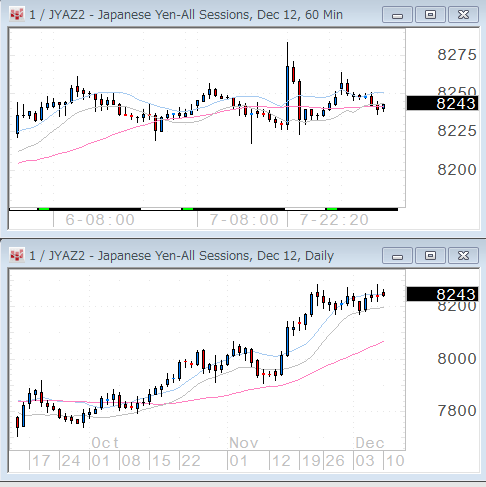Click the 6-08:00 time axis label

pyautogui.click(x=100, y=220)
